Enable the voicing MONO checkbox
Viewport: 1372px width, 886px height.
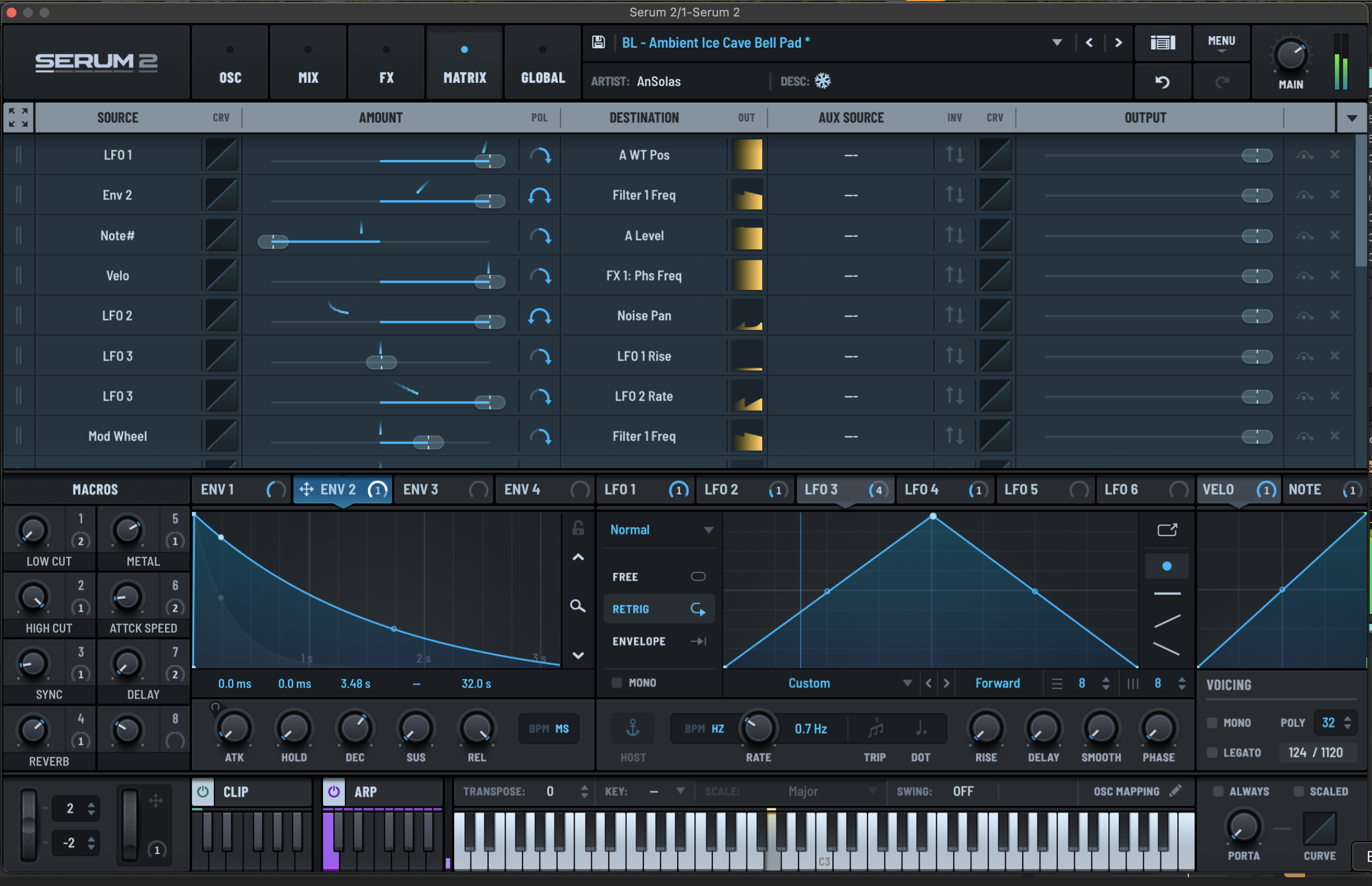click(x=1212, y=723)
